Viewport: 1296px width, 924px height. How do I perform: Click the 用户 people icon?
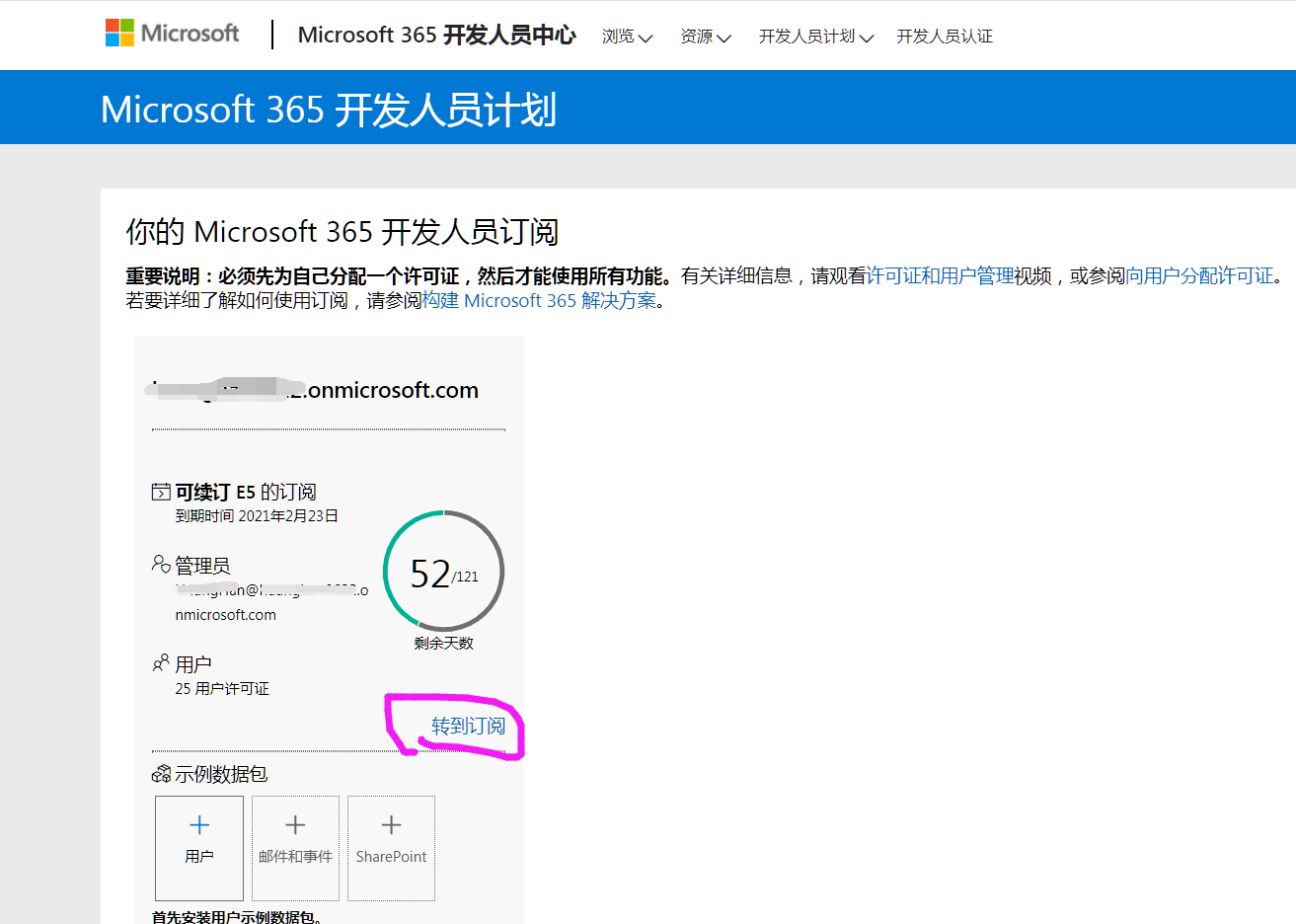(x=161, y=662)
